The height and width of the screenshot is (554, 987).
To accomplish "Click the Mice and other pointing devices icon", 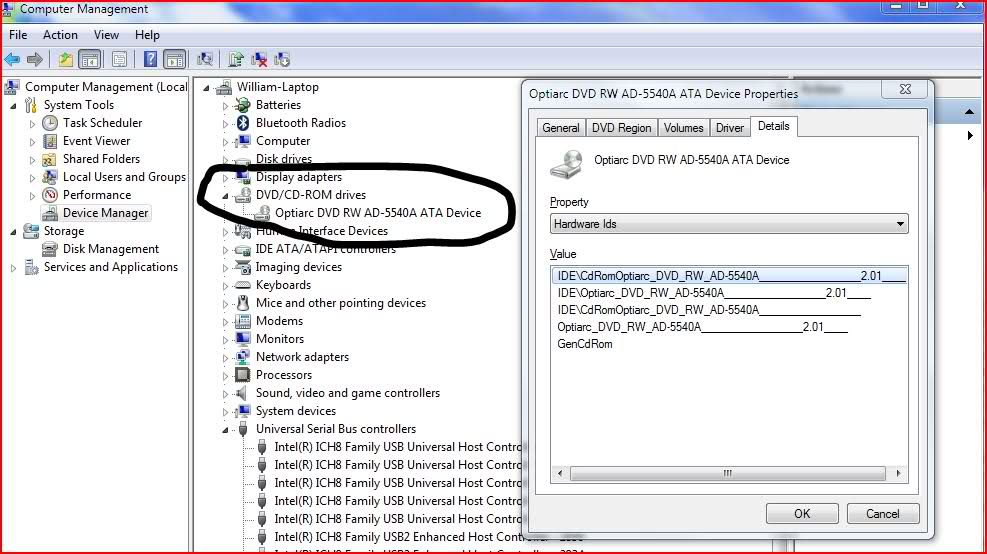I will tap(243, 303).
